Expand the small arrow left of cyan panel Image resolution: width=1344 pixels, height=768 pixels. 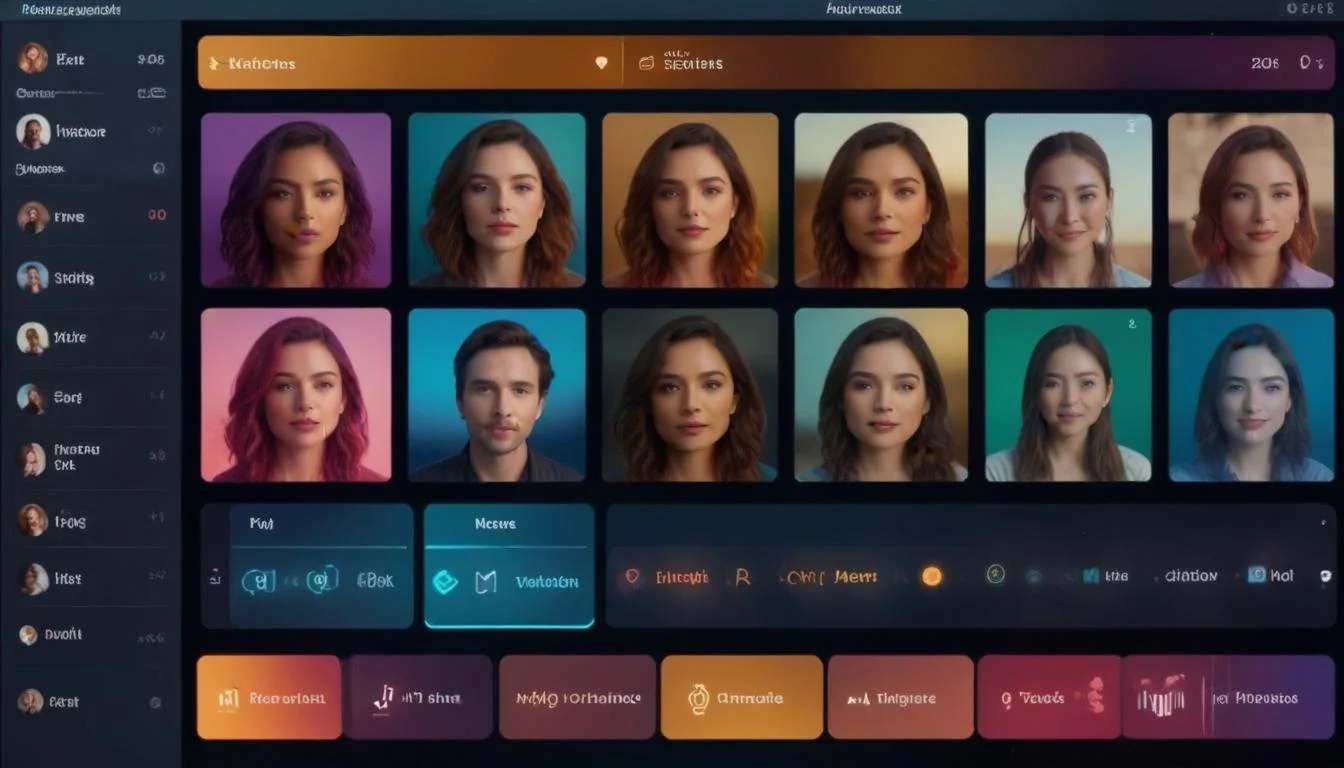[x=214, y=577]
